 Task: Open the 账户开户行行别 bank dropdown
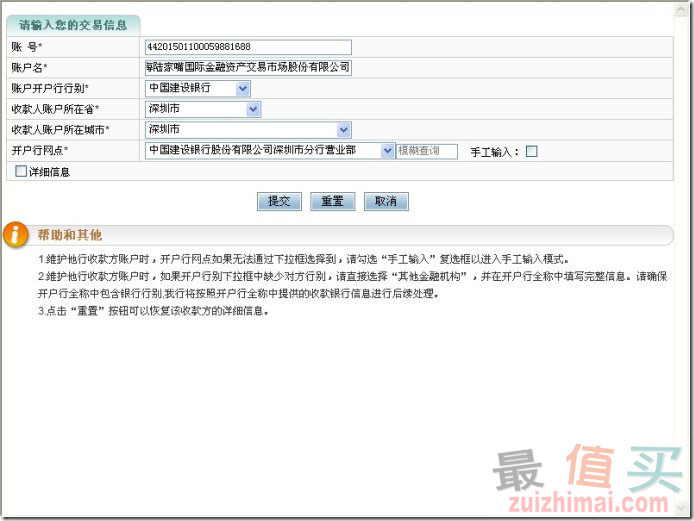click(197, 88)
